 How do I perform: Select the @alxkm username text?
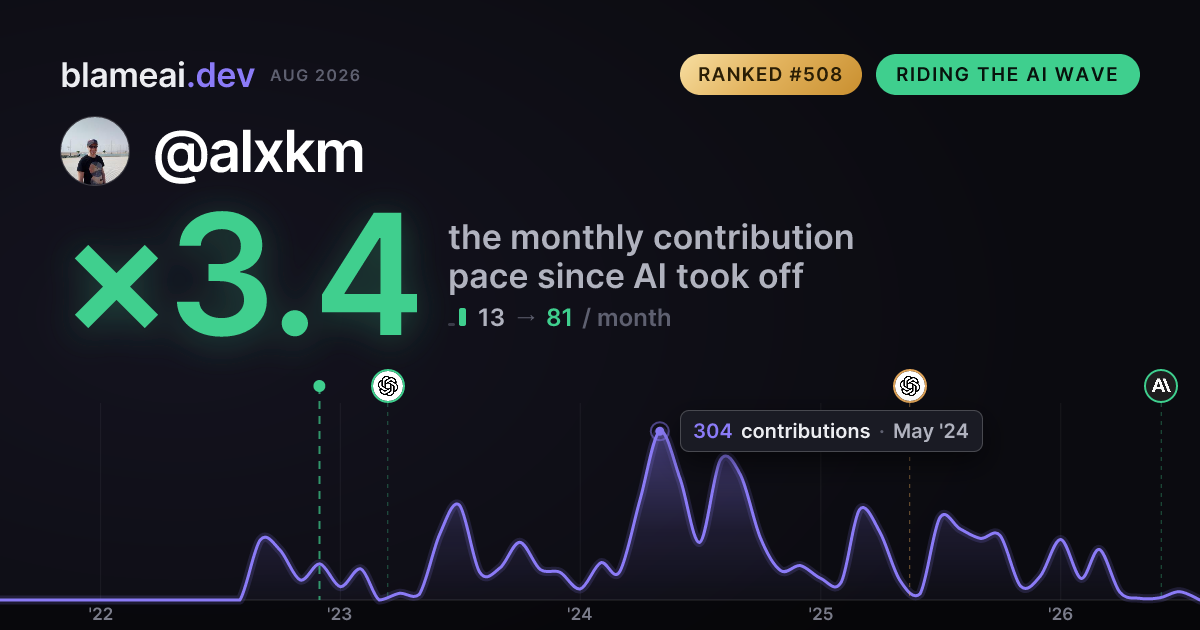point(258,153)
